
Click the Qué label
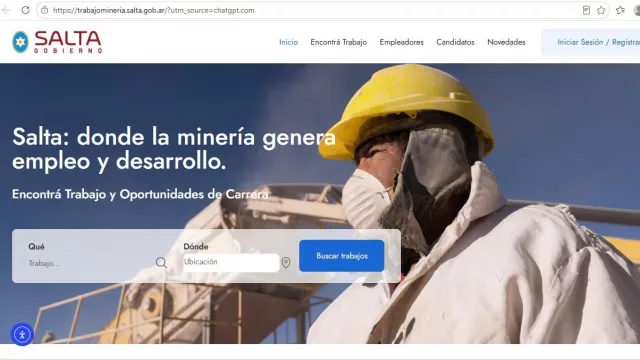36,247
